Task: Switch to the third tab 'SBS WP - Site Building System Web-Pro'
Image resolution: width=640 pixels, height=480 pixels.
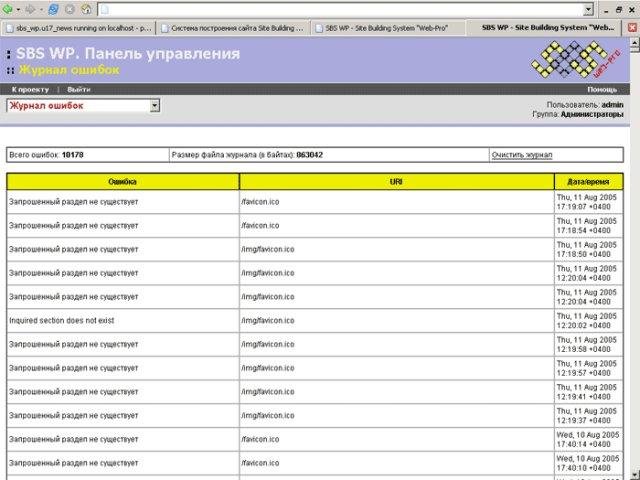Action: click(388, 28)
